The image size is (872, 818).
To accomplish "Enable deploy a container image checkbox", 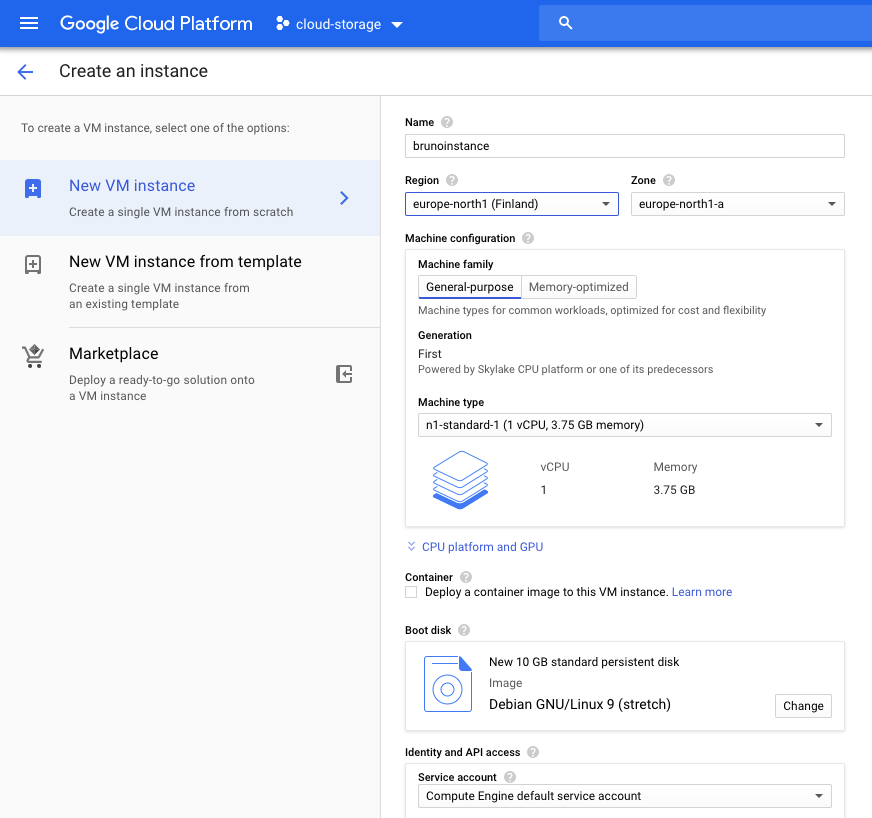I will pyautogui.click(x=411, y=592).
